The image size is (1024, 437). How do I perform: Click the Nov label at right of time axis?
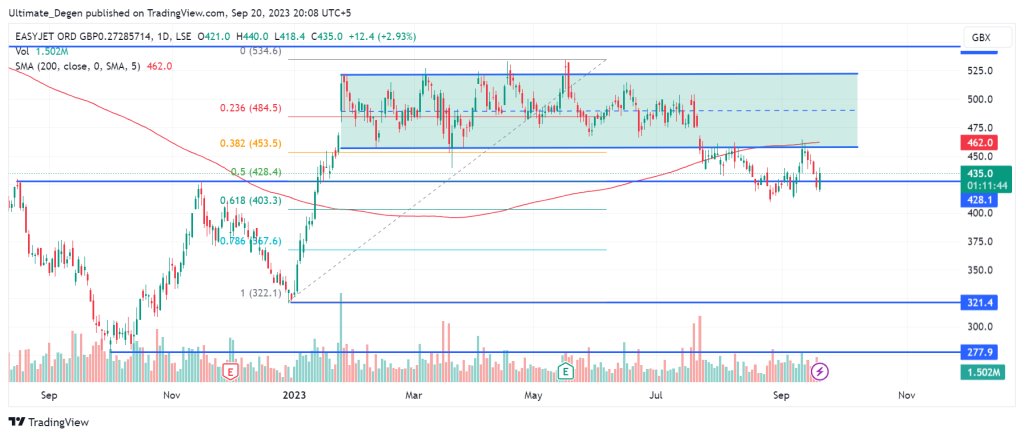click(905, 395)
